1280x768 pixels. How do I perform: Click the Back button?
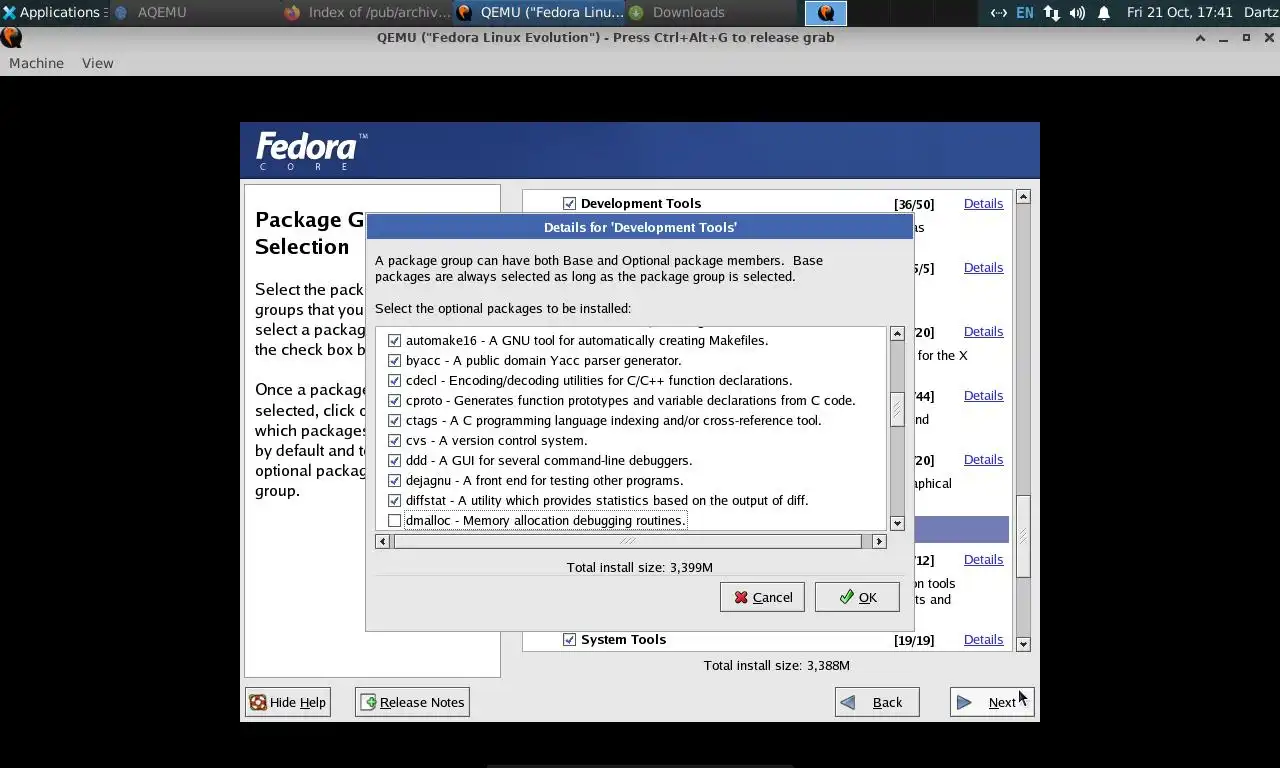(x=877, y=702)
